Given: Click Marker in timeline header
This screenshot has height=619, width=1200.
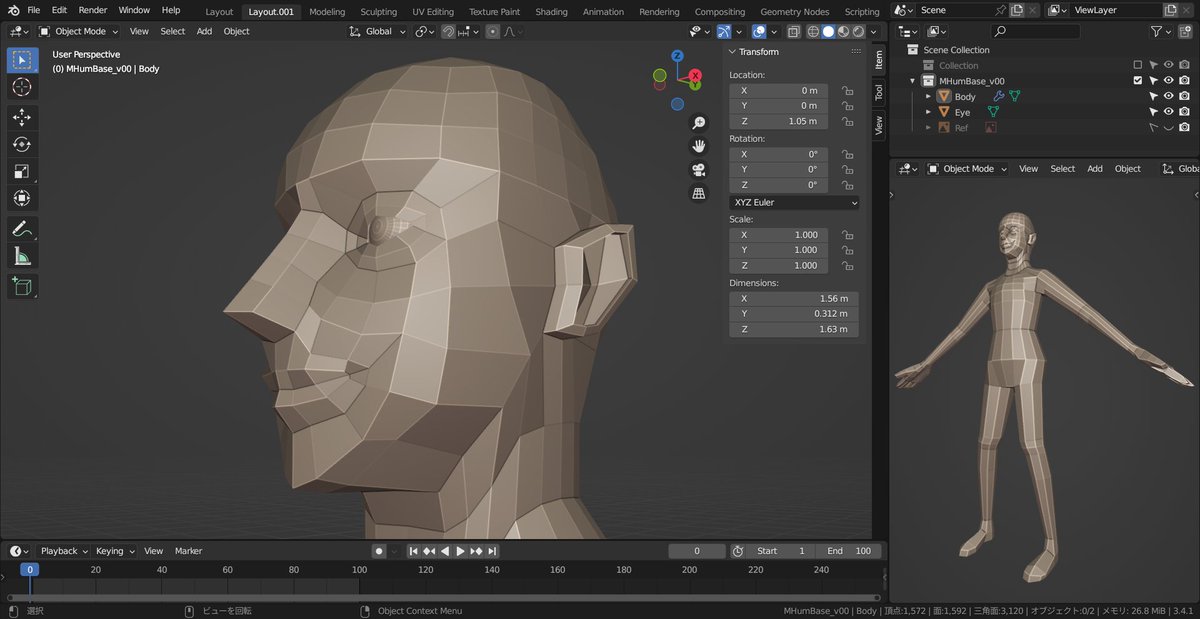Looking at the screenshot, I should click(188, 551).
